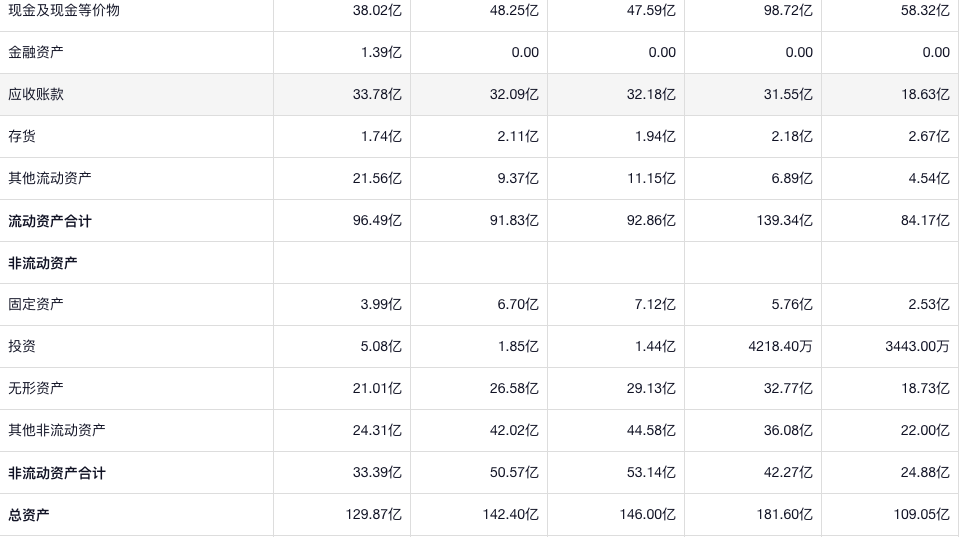
Task: Click the 181.60亿 total assets cell
Action: coord(784,515)
